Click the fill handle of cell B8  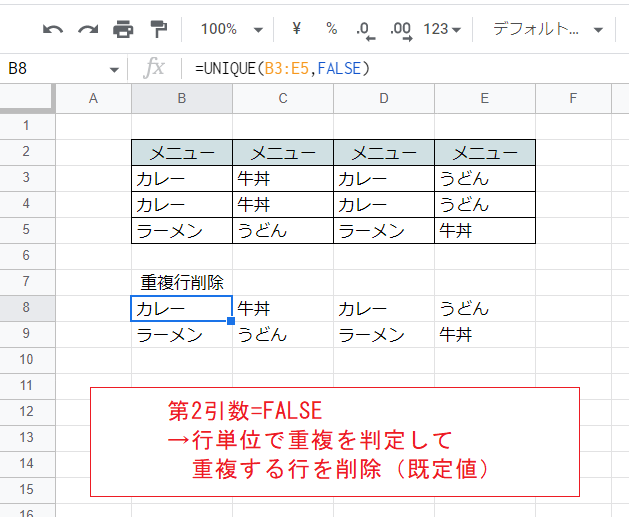point(231,321)
